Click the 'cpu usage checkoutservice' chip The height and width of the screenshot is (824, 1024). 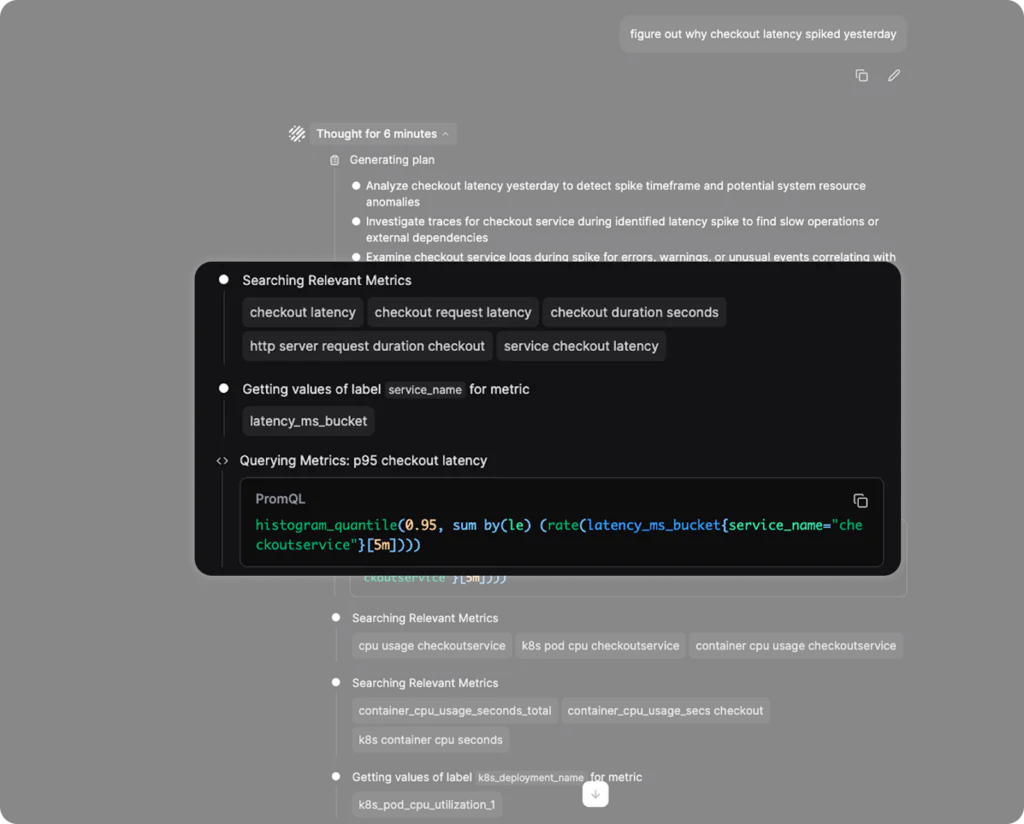pyautogui.click(x=432, y=646)
